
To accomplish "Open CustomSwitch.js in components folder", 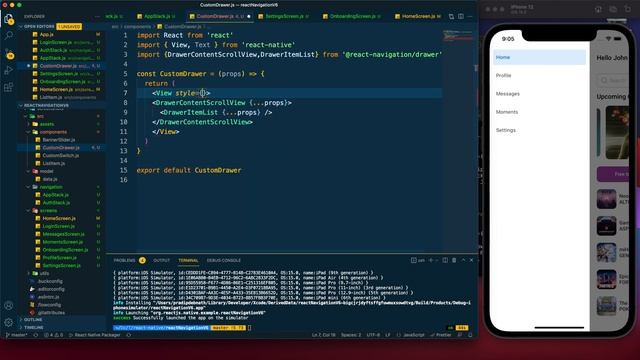I will click(x=61, y=156).
